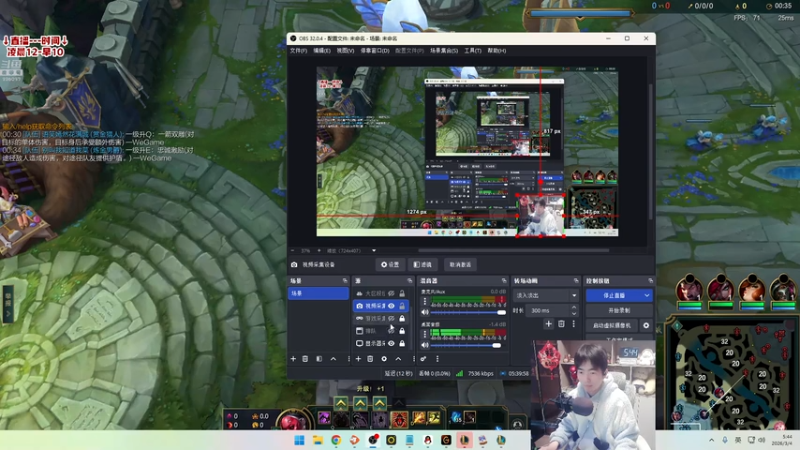
Task: Mute the 麦克风/Aux channel speaker icon
Action: pos(425,312)
